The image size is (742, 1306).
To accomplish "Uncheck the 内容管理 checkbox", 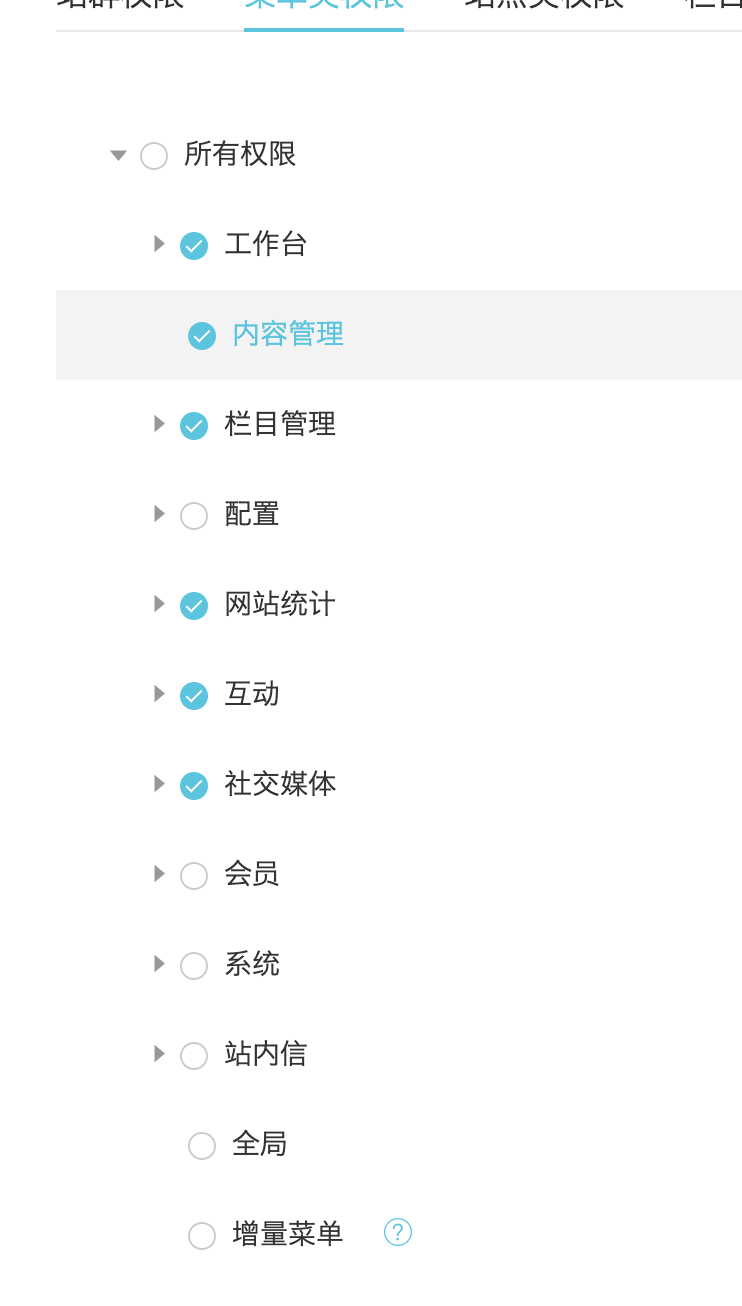I will (202, 336).
